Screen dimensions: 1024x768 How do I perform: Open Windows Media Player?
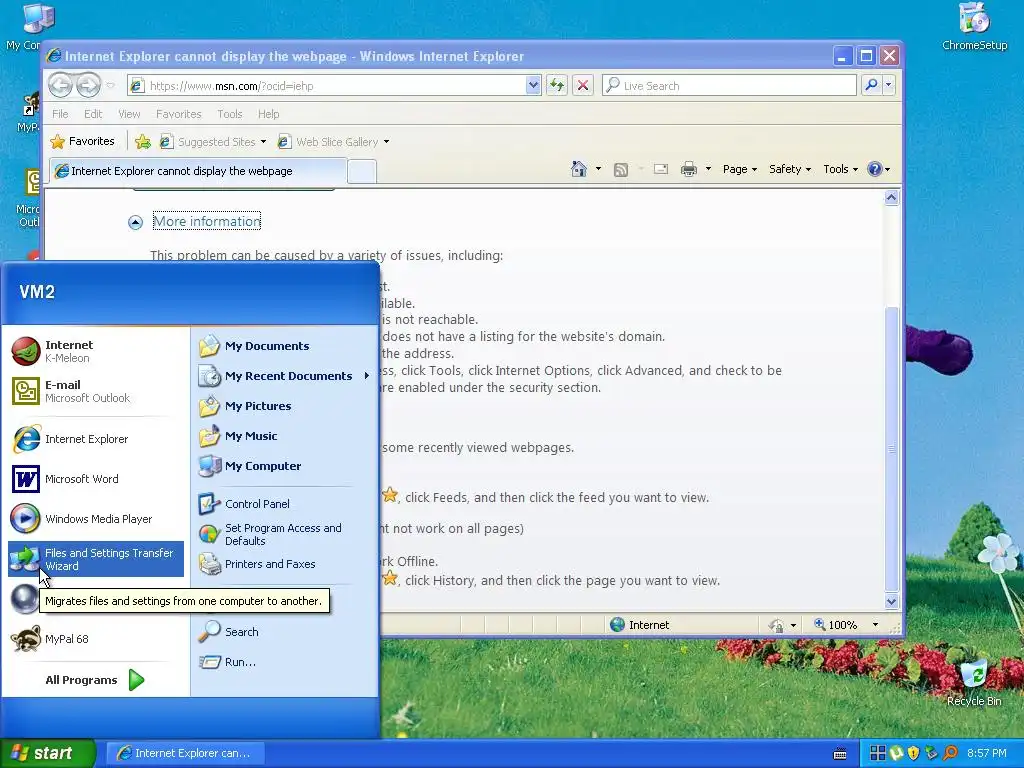(95, 519)
